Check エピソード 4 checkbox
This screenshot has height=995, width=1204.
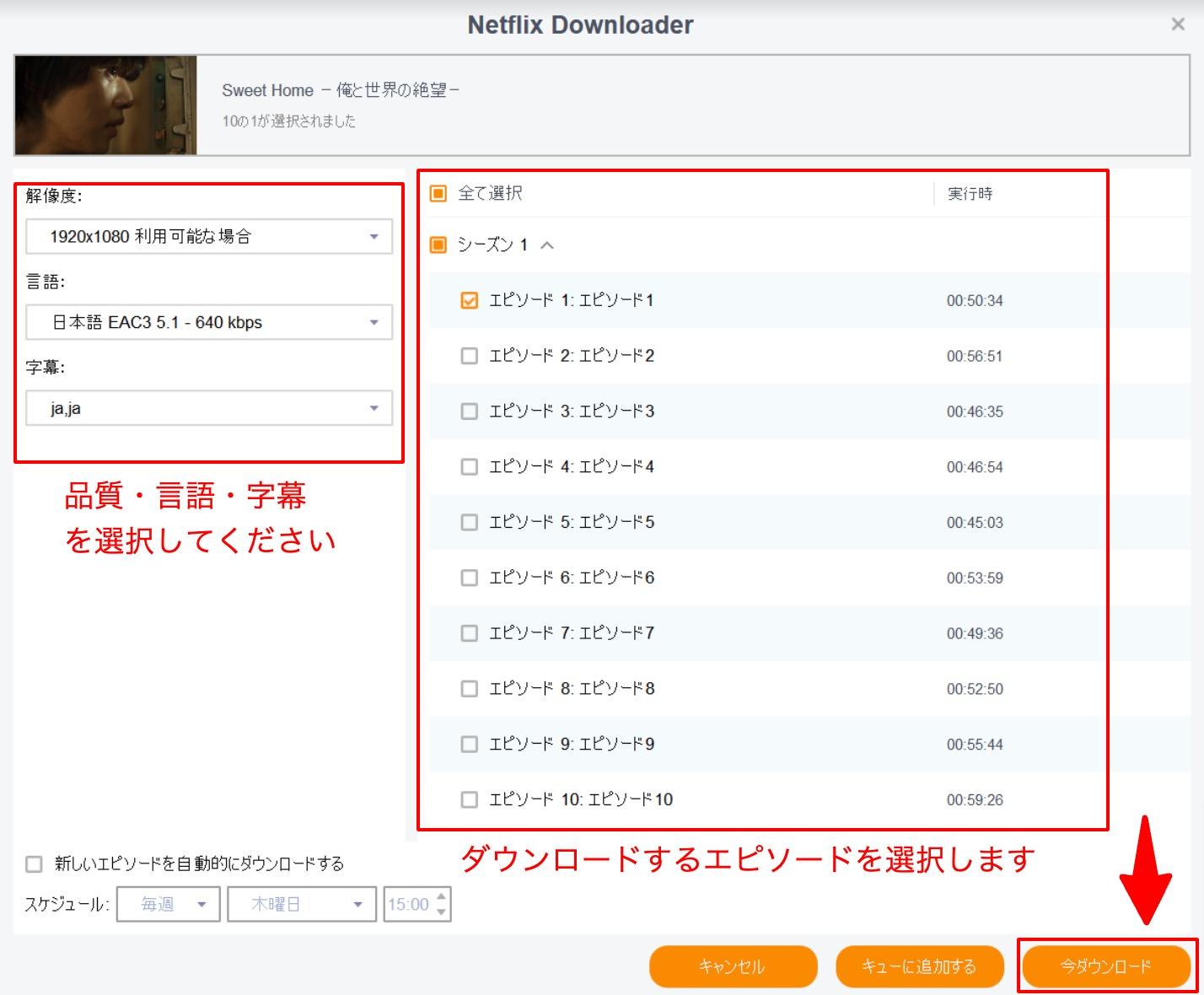click(470, 466)
